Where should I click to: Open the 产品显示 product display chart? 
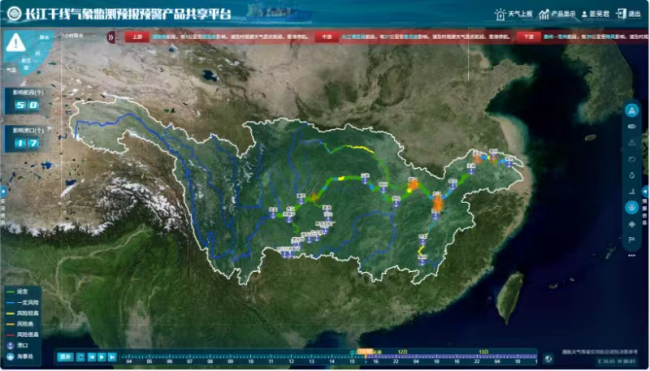(x=544, y=14)
